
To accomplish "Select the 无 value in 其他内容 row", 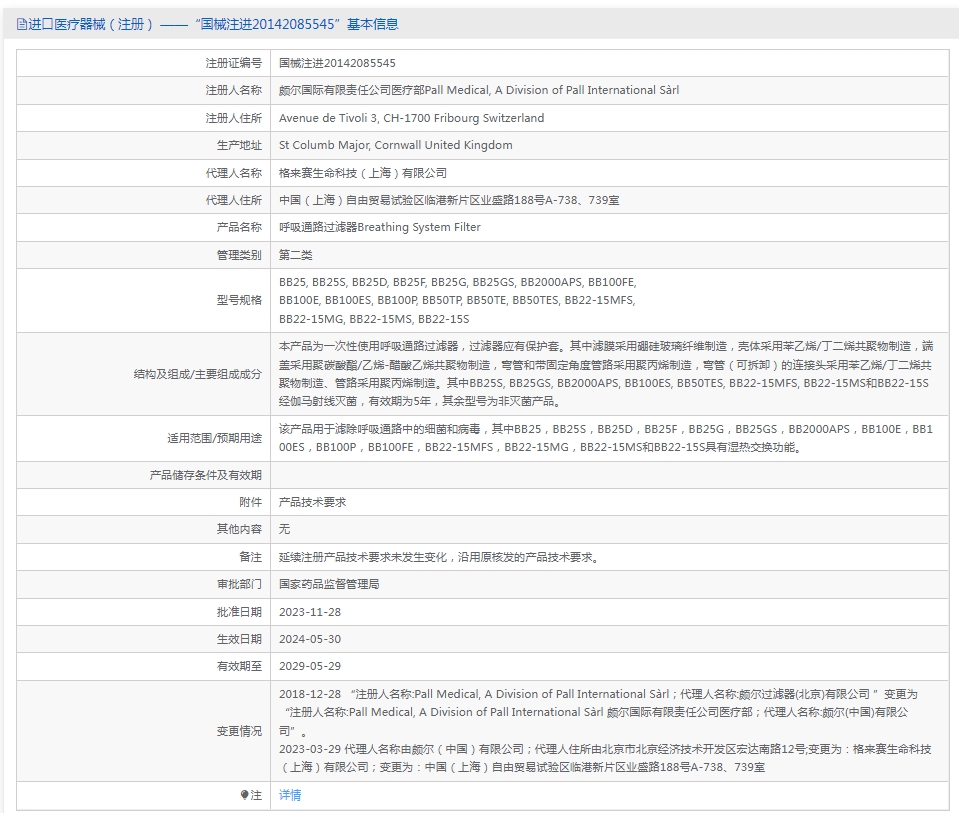I will click(284, 529).
